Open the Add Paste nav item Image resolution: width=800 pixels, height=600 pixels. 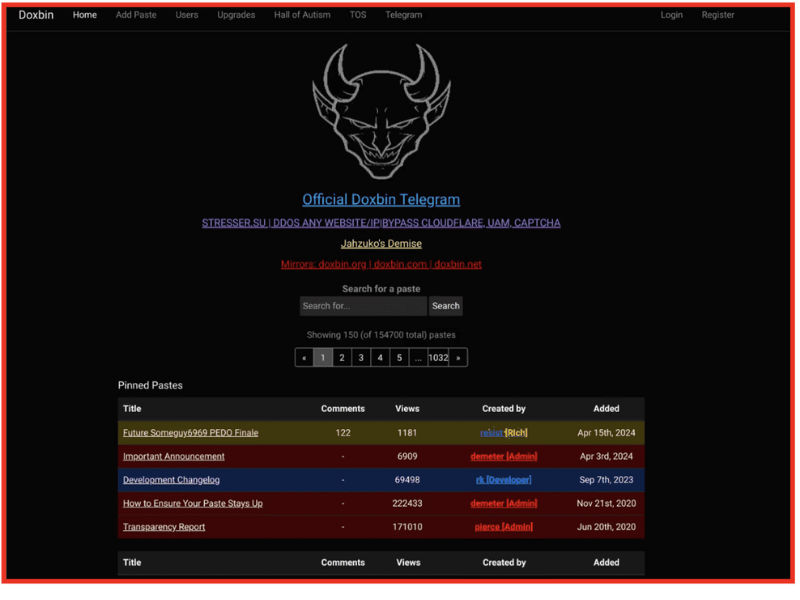point(136,15)
